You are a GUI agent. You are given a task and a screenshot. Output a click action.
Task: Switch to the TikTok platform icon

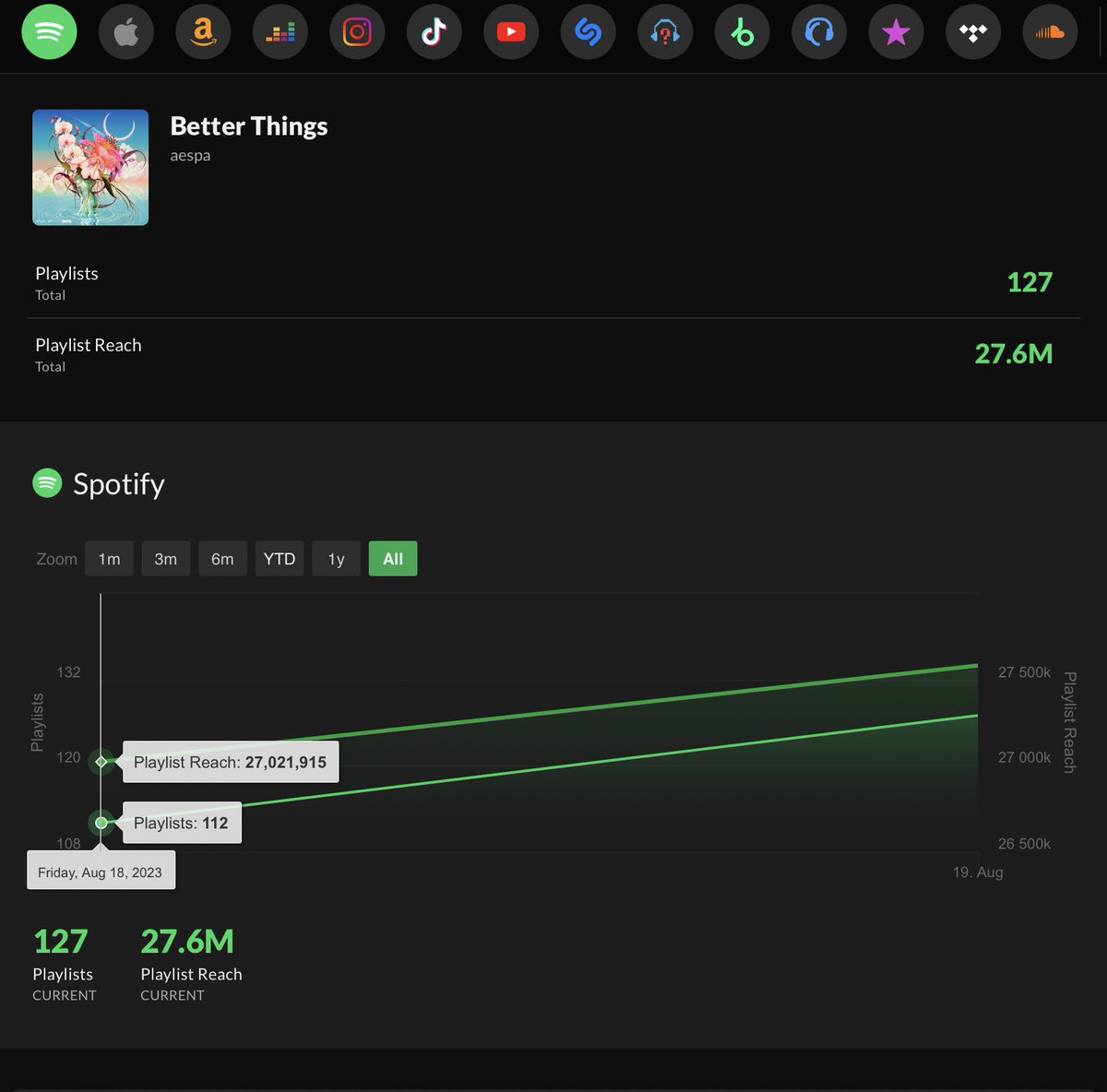tap(434, 32)
